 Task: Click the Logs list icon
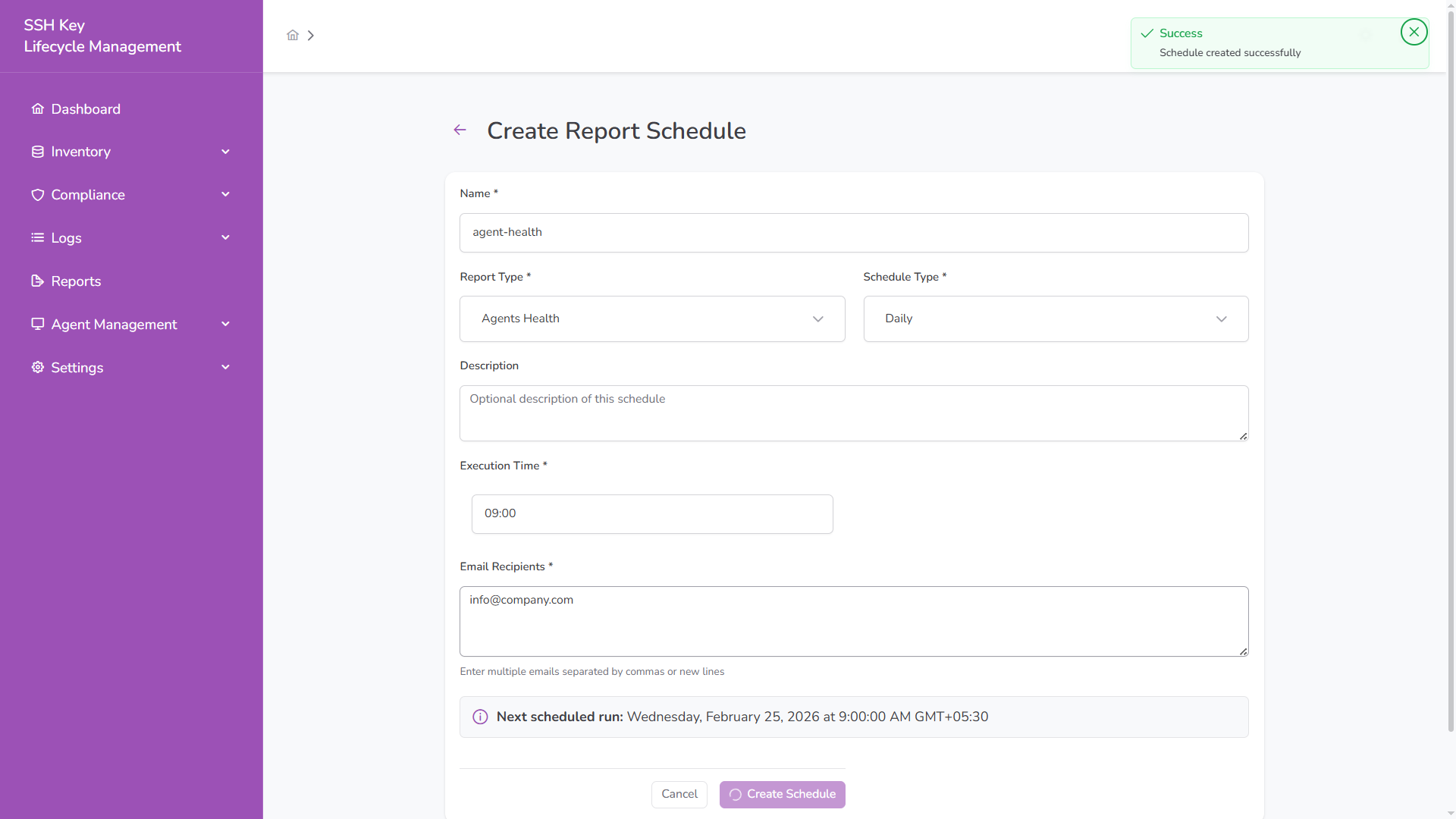pos(37,237)
